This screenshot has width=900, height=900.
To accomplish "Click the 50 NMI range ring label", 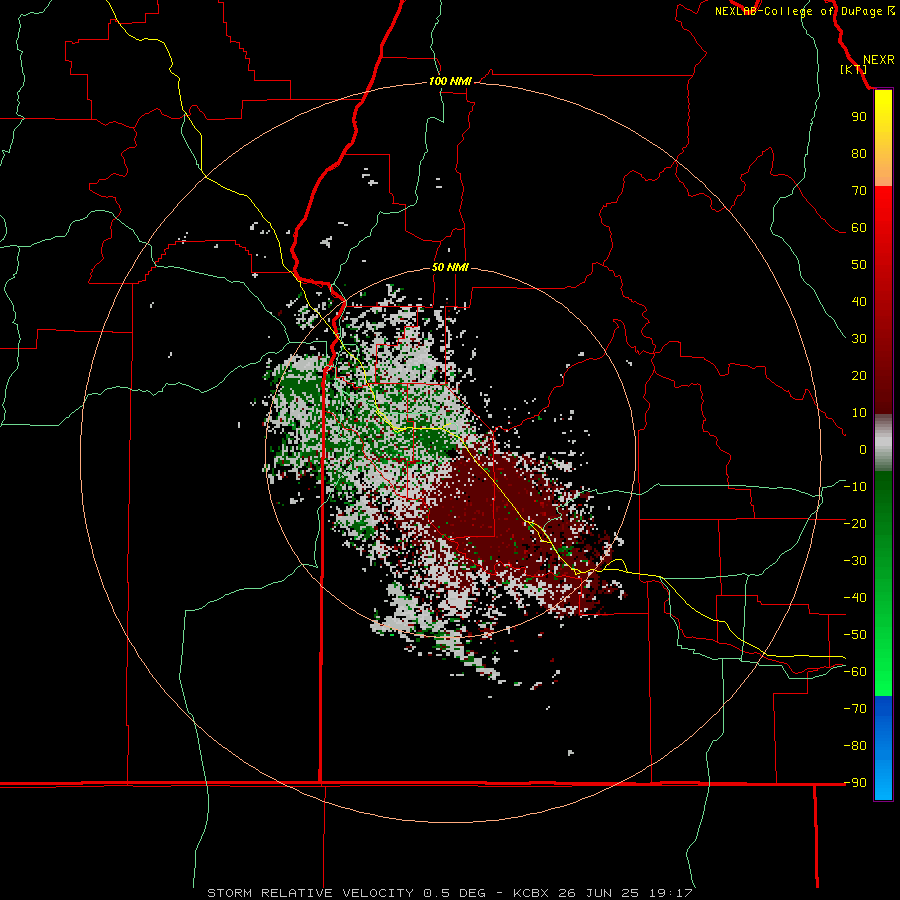I will (450, 267).
